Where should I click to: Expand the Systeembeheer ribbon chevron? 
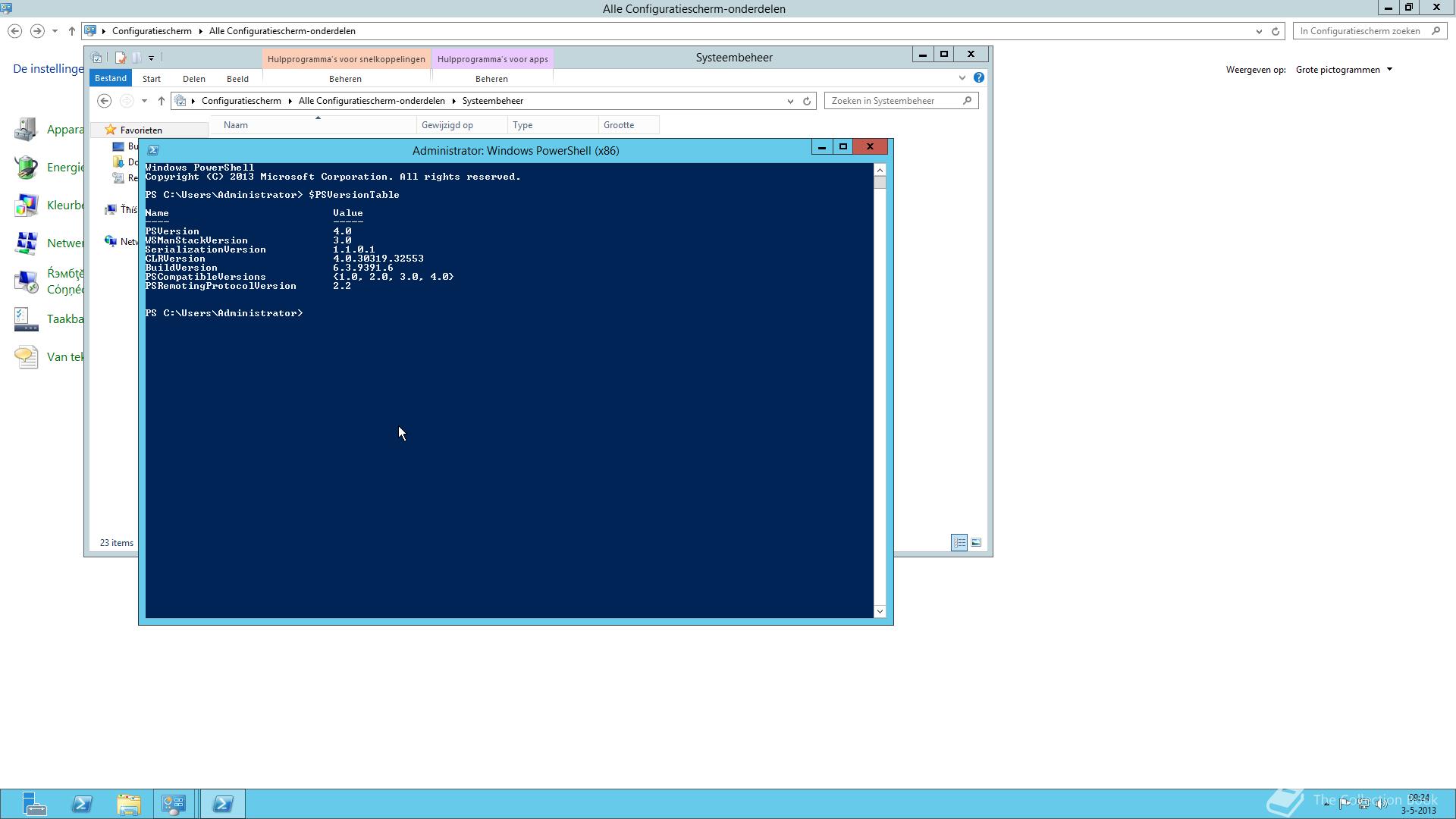[962, 77]
